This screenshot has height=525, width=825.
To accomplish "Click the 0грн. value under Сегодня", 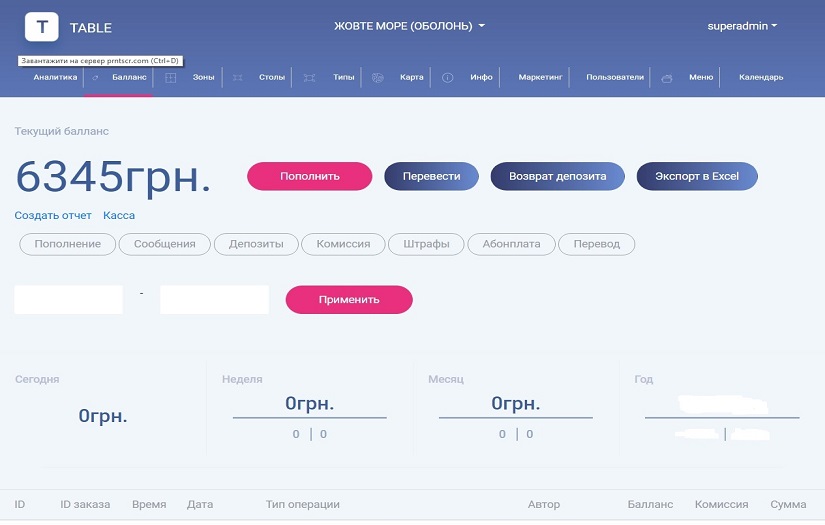I will click(x=103, y=416).
